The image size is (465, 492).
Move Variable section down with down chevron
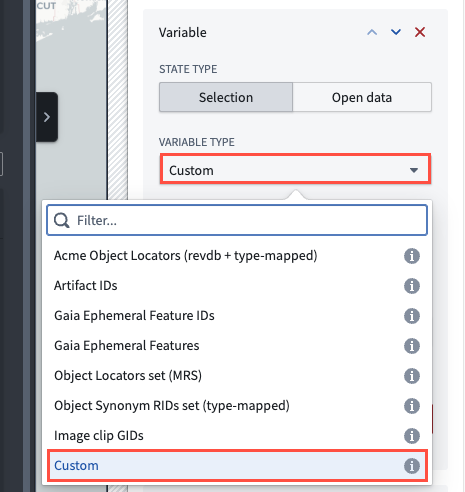click(396, 32)
